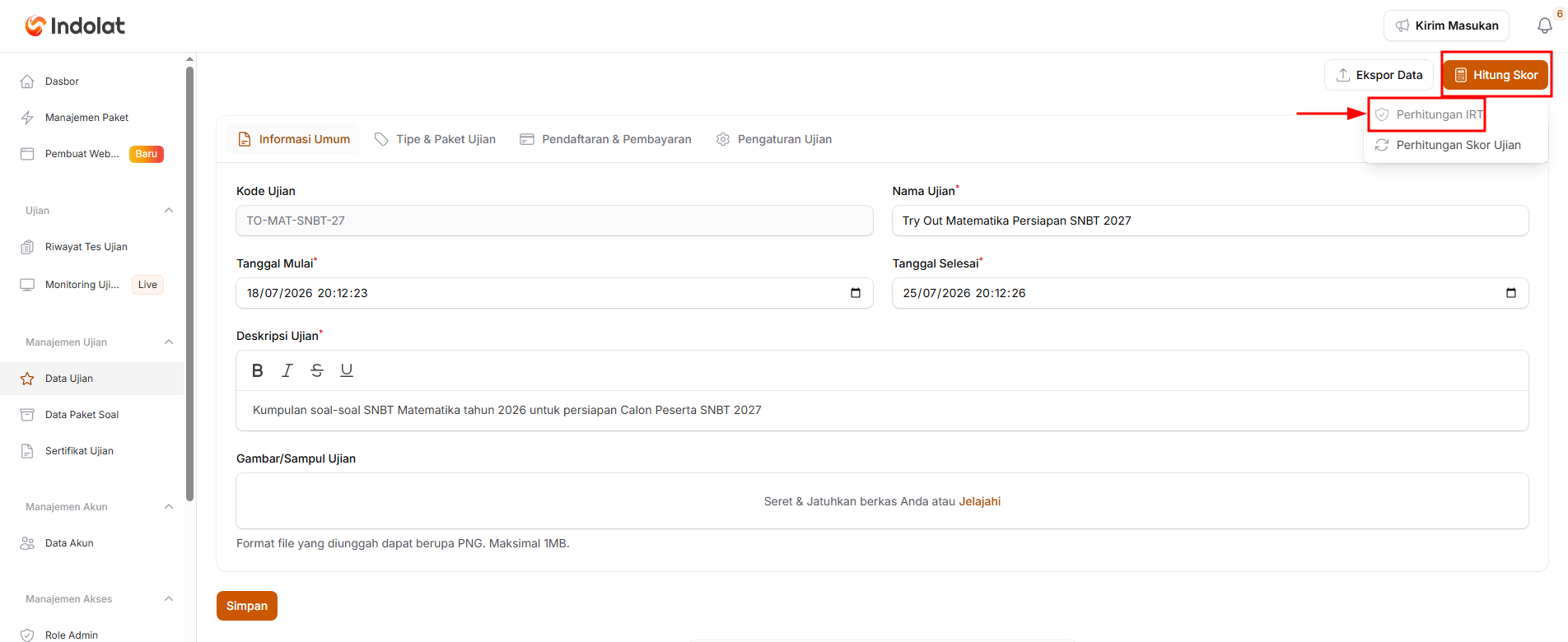Switch to Tipe & Paket Ujian tab

(435, 139)
